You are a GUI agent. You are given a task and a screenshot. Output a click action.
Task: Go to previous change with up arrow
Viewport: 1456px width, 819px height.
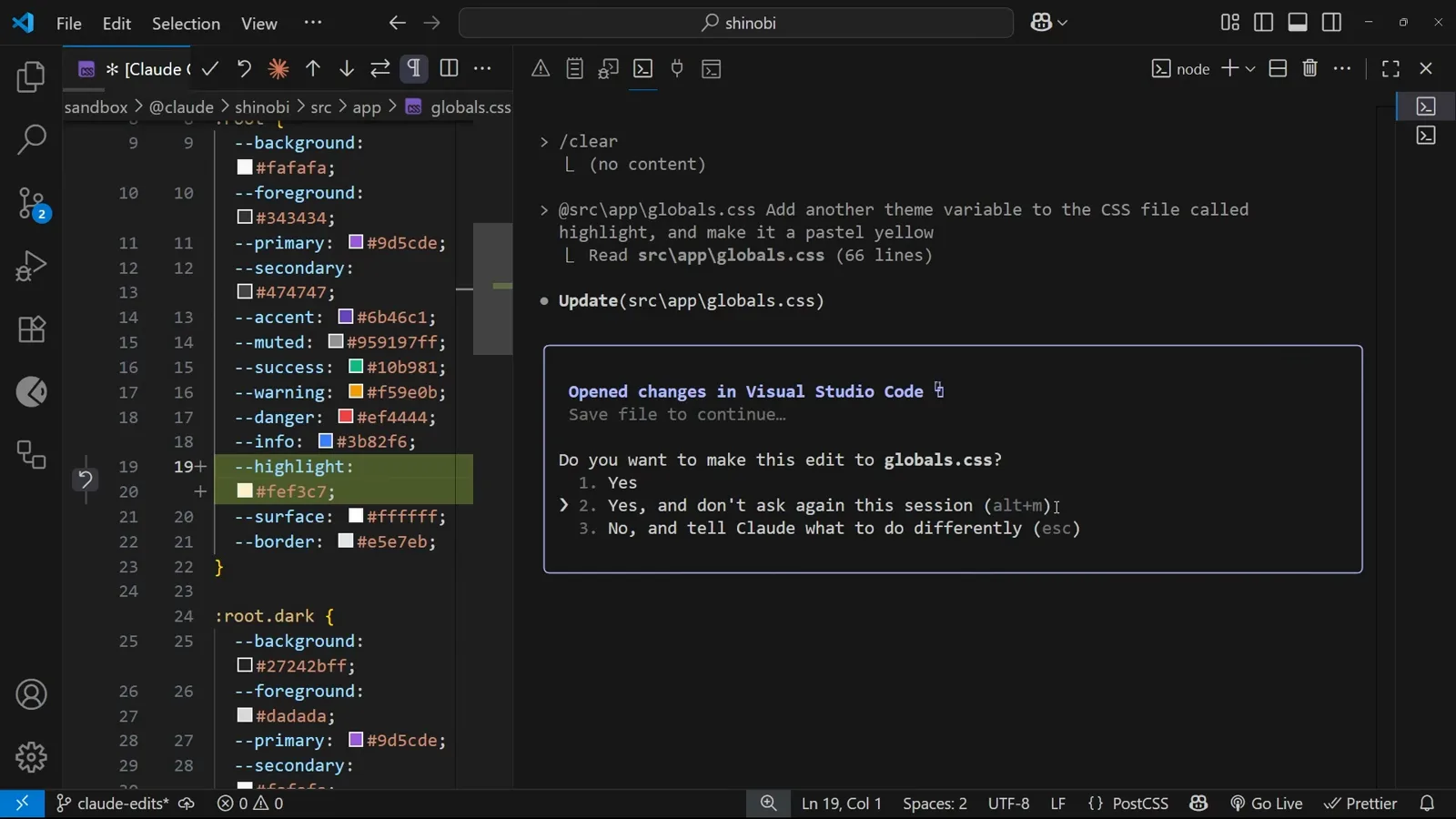313,68
